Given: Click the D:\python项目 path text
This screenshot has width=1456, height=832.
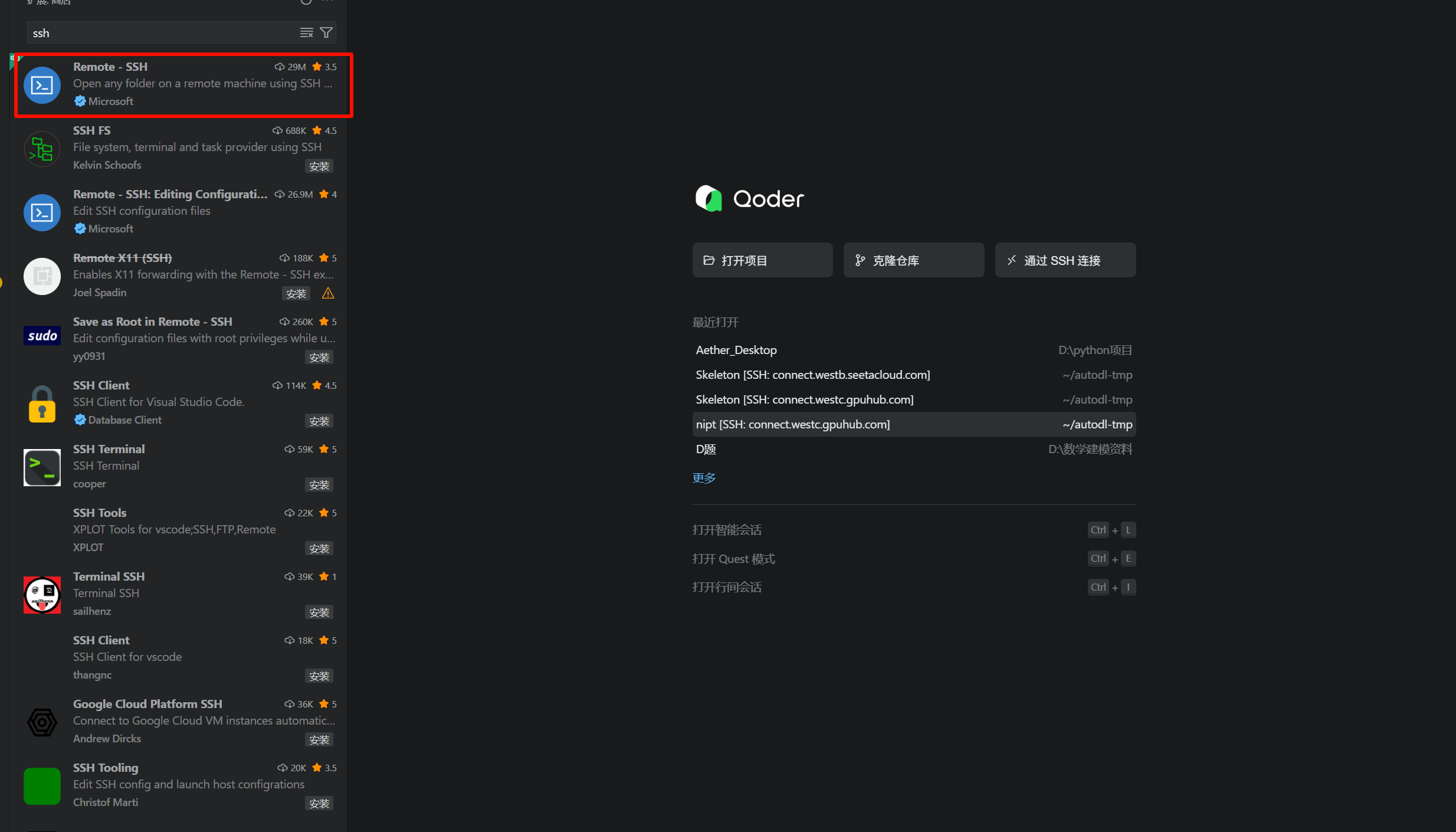Looking at the screenshot, I should coord(1096,350).
